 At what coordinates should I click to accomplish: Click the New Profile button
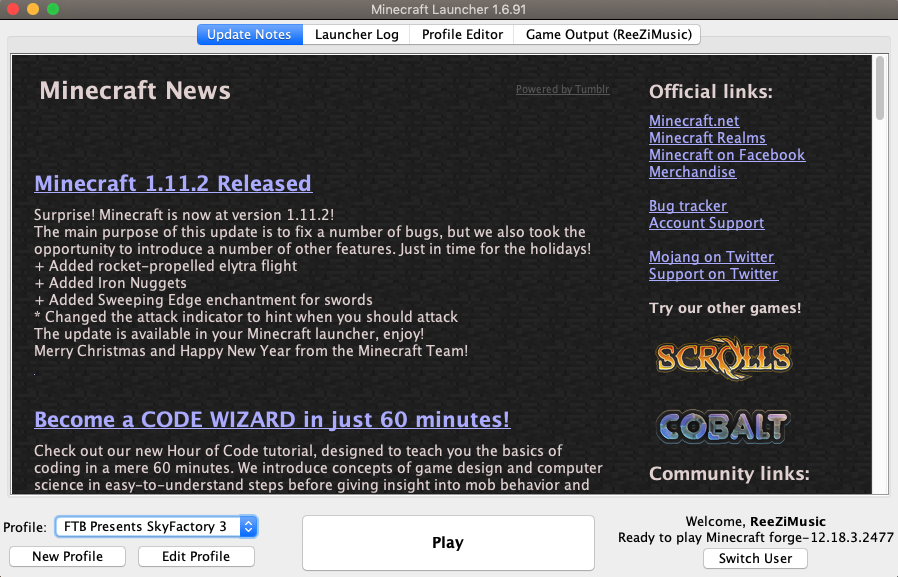(68, 556)
